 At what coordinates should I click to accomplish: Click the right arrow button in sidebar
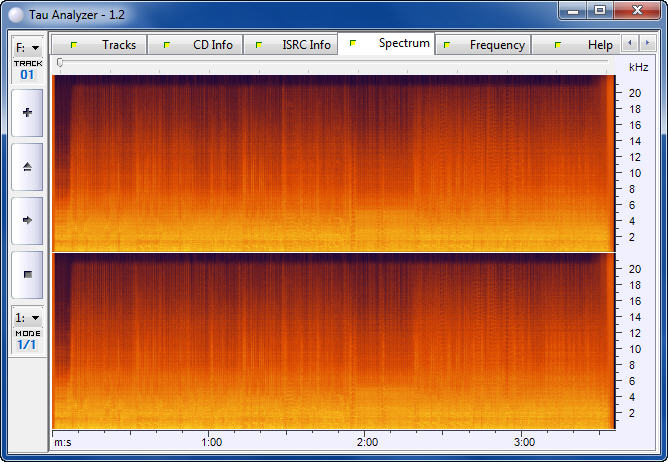[x=27, y=219]
